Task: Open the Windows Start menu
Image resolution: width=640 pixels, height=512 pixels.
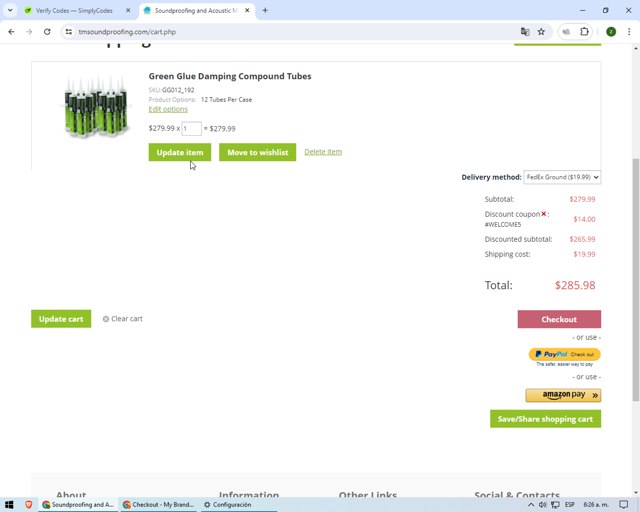Action: (9, 505)
